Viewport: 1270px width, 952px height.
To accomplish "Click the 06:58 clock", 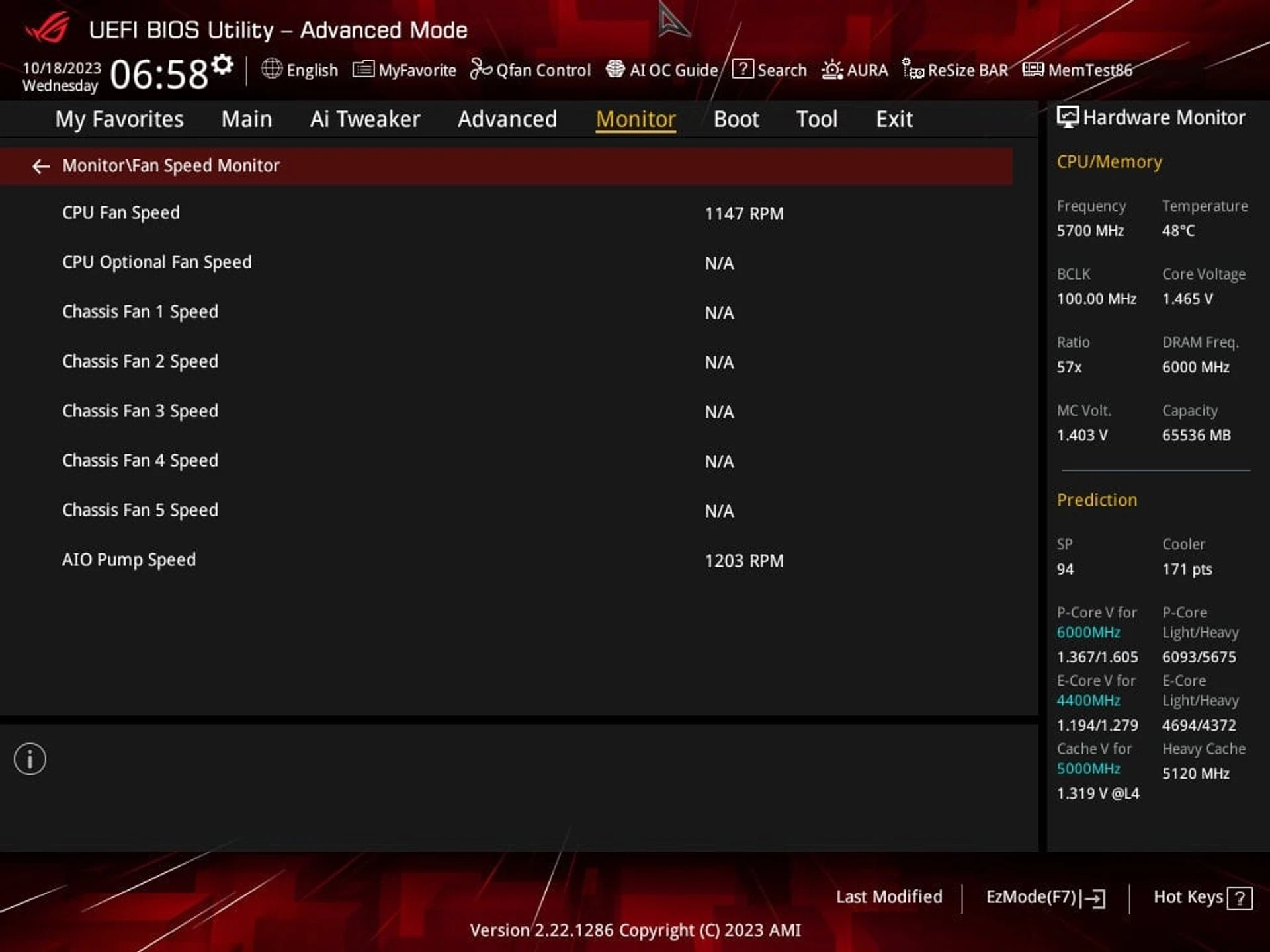I will point(159,73).
